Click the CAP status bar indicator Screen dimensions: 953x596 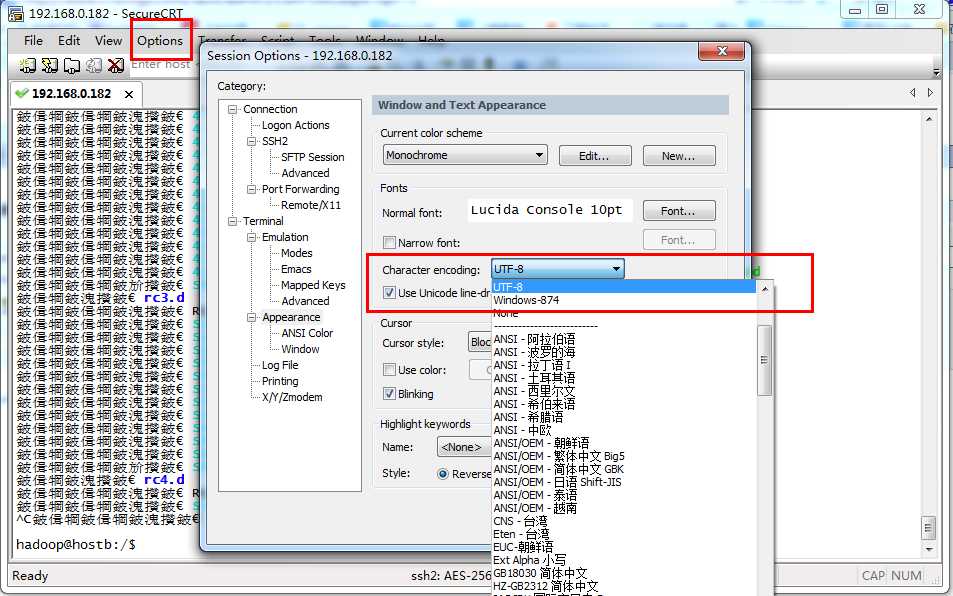[x=873, y=575]
